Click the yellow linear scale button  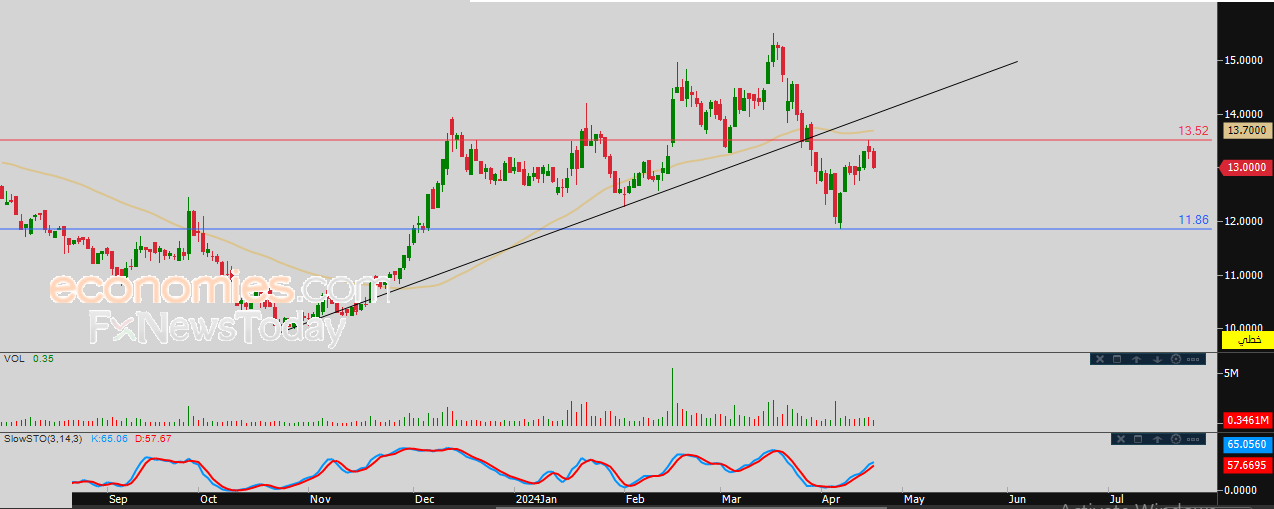tap(1247, 340)
